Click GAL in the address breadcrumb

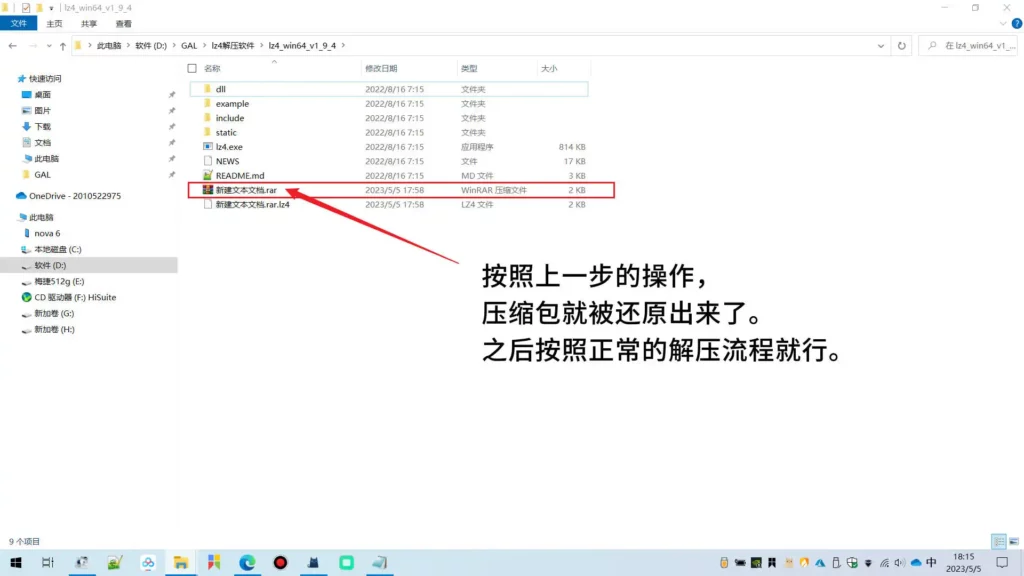pyautogui.click(x=189, y=46)
